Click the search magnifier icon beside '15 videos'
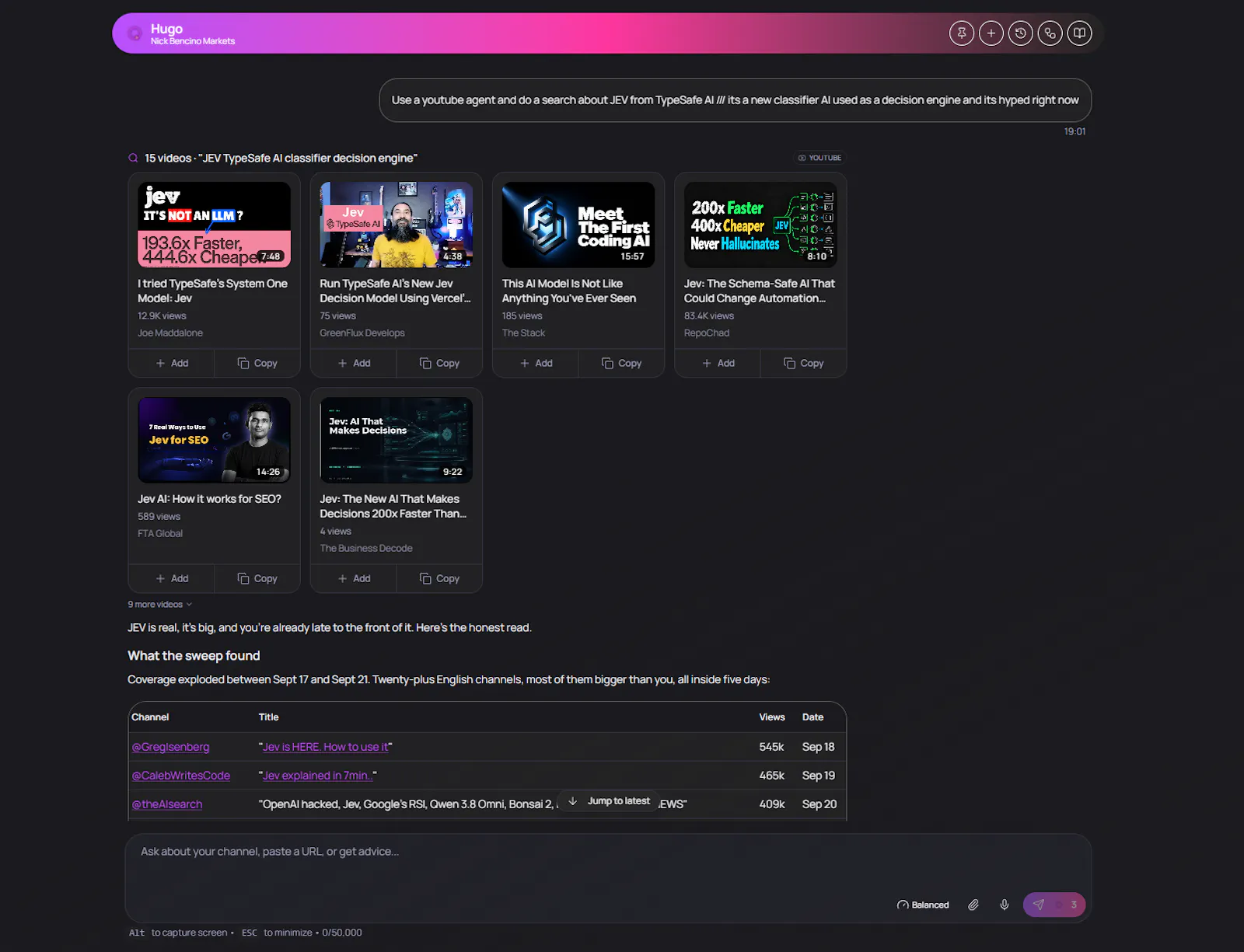The width and height of the screenshot is (1244, 952). tap(133, 158)
